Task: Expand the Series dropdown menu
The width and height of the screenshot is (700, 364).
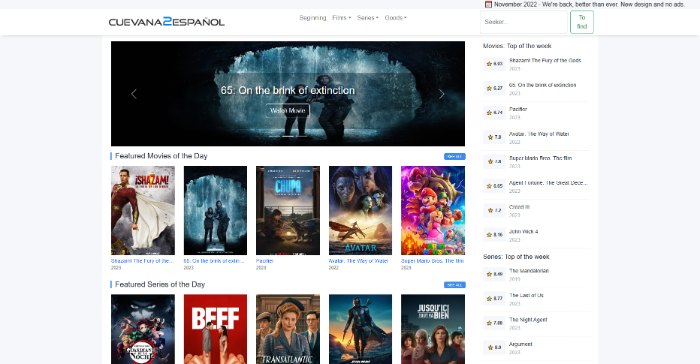Action: coord(367,18)
